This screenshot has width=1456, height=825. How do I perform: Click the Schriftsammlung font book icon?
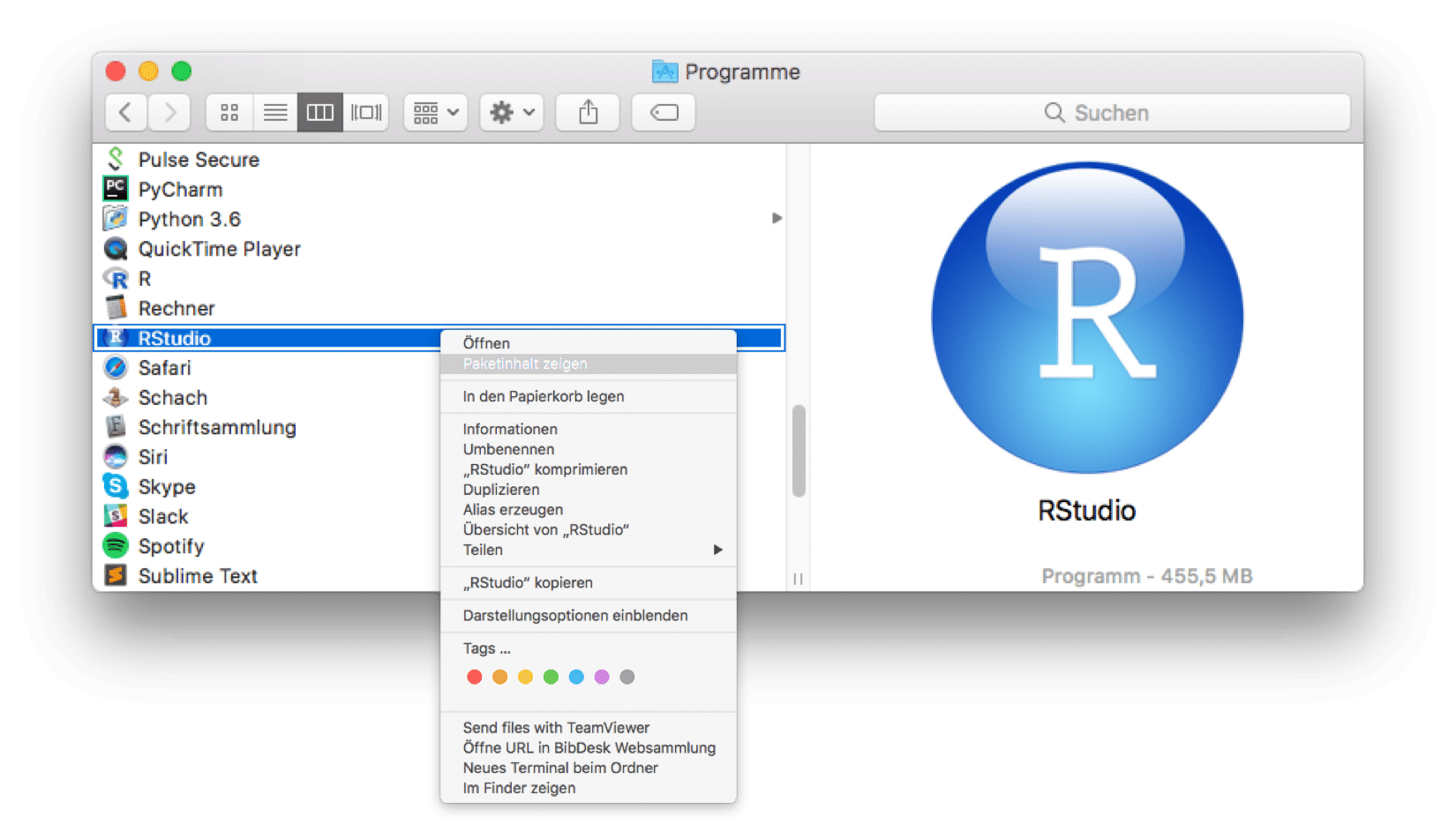pos(116,427)
